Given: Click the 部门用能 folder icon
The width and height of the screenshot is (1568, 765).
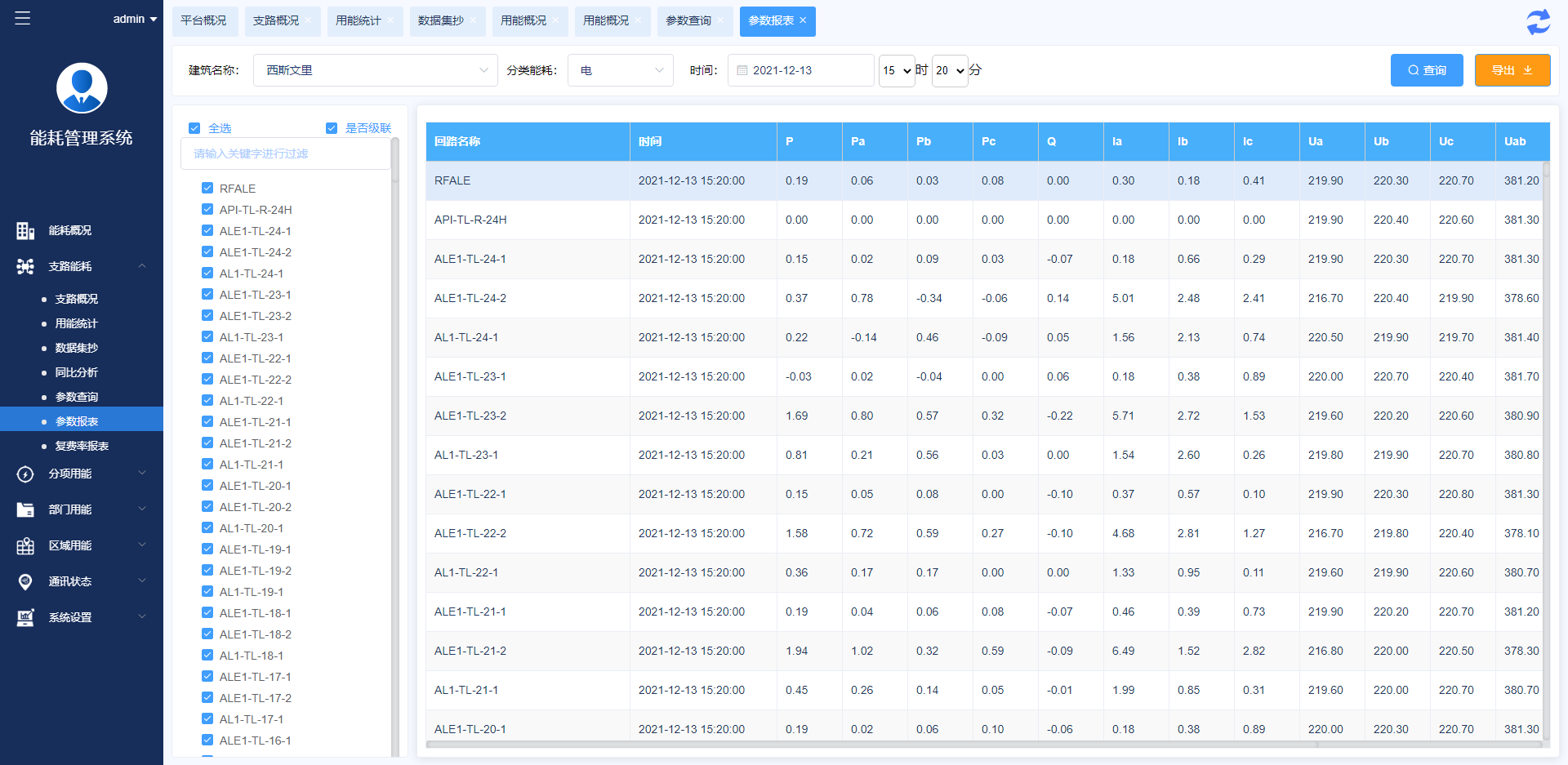Looking at the screenshot, I should [25, 510].
